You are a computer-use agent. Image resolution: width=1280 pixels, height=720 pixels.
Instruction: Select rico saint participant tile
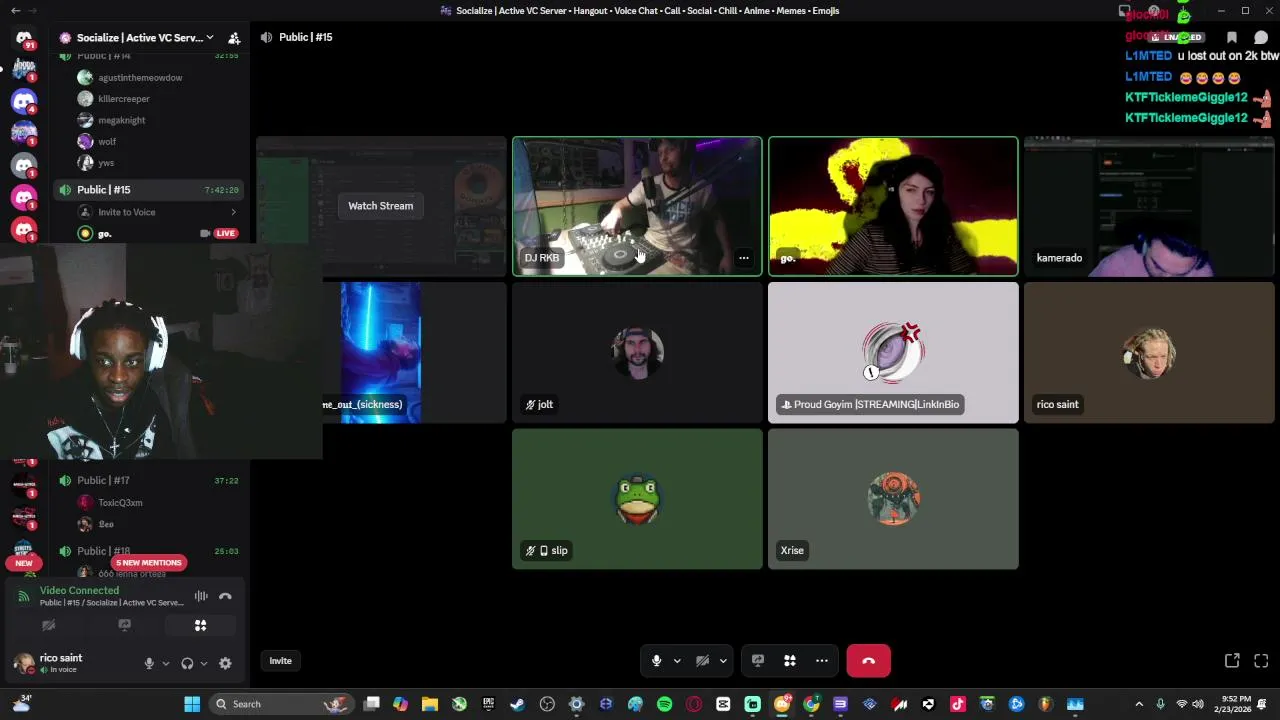(1149, 353)
